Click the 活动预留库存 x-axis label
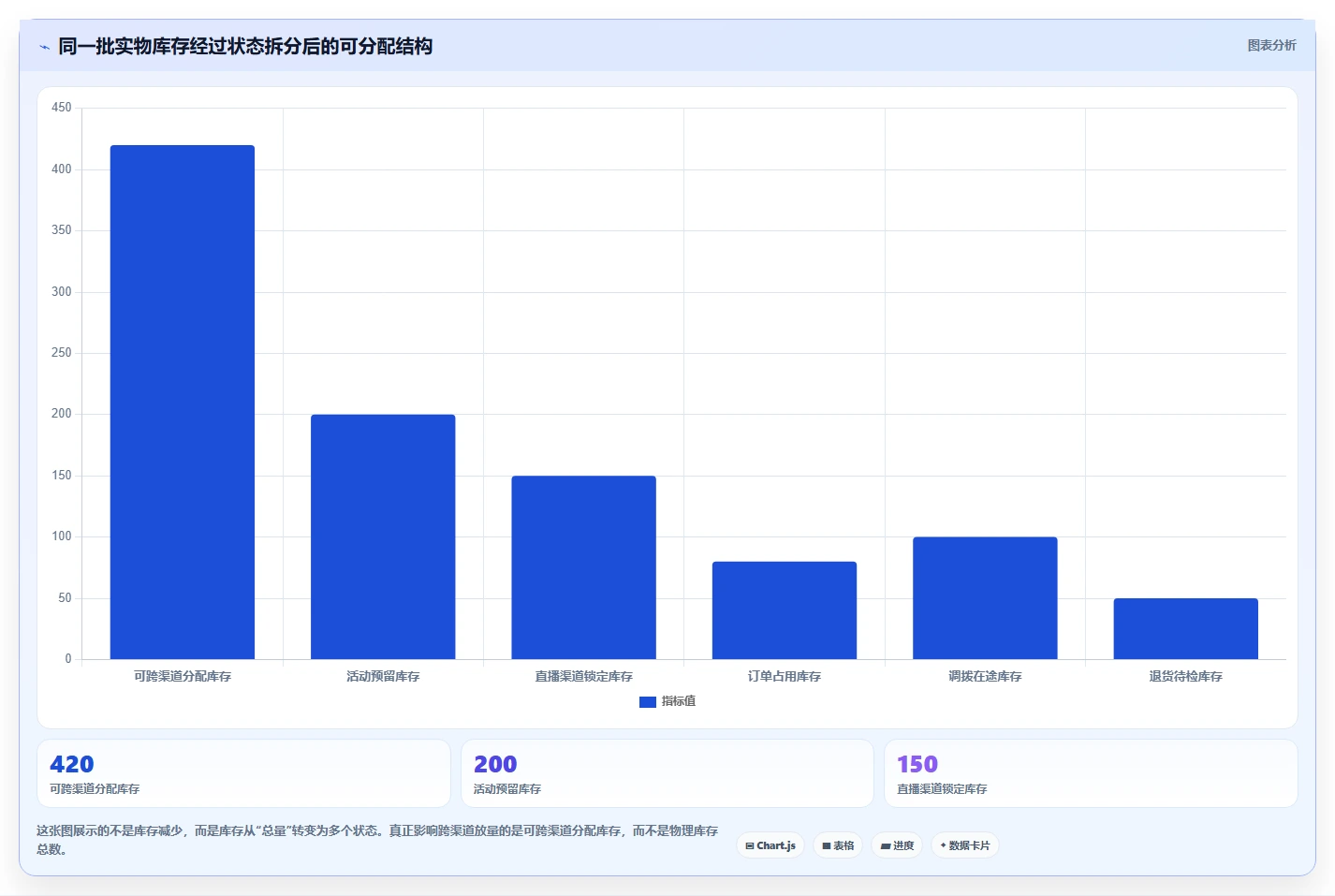This screenshot has height=896, width=1335. click(x=383, y=676)
